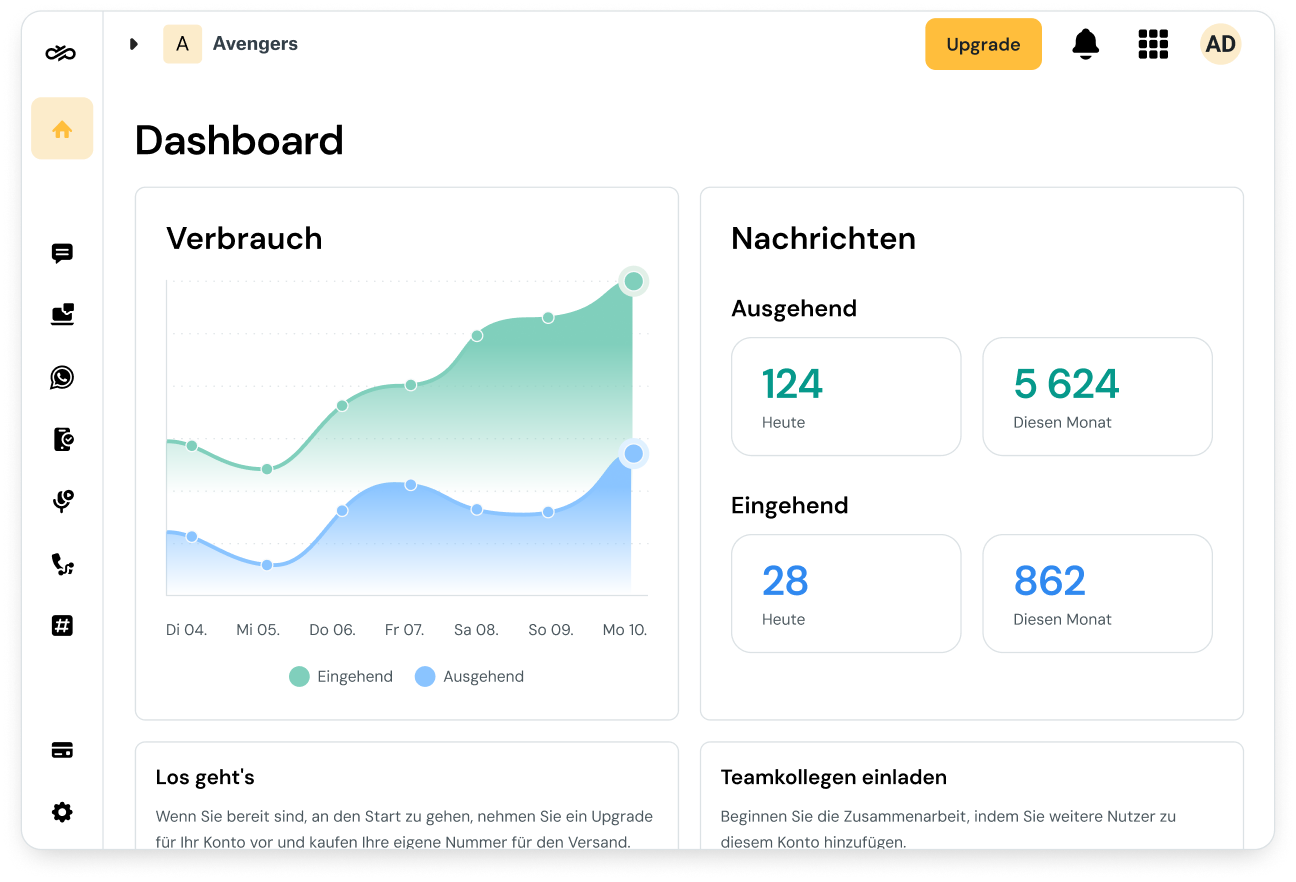Open the apps grid icon

[1153, 44]
